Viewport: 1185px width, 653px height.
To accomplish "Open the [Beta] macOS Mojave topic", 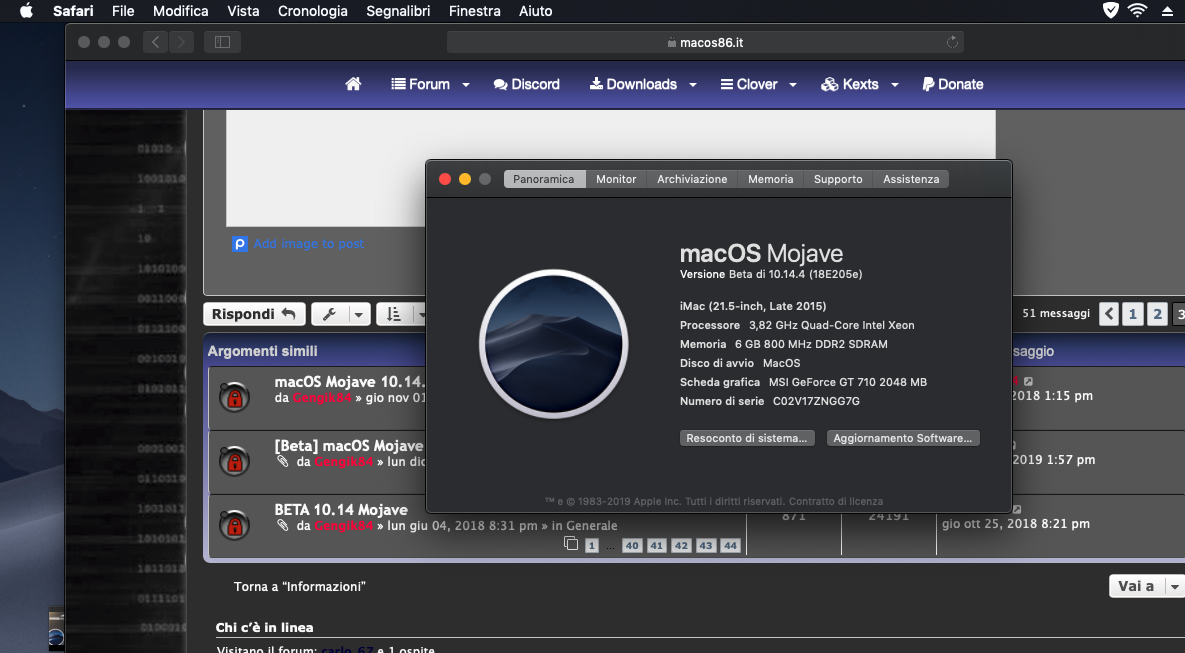I will point(349,445).
